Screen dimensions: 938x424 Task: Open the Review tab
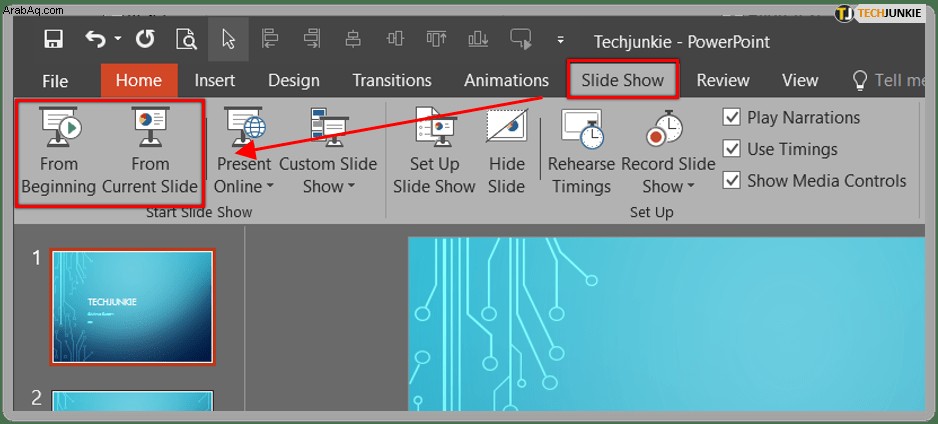(723, 80)
